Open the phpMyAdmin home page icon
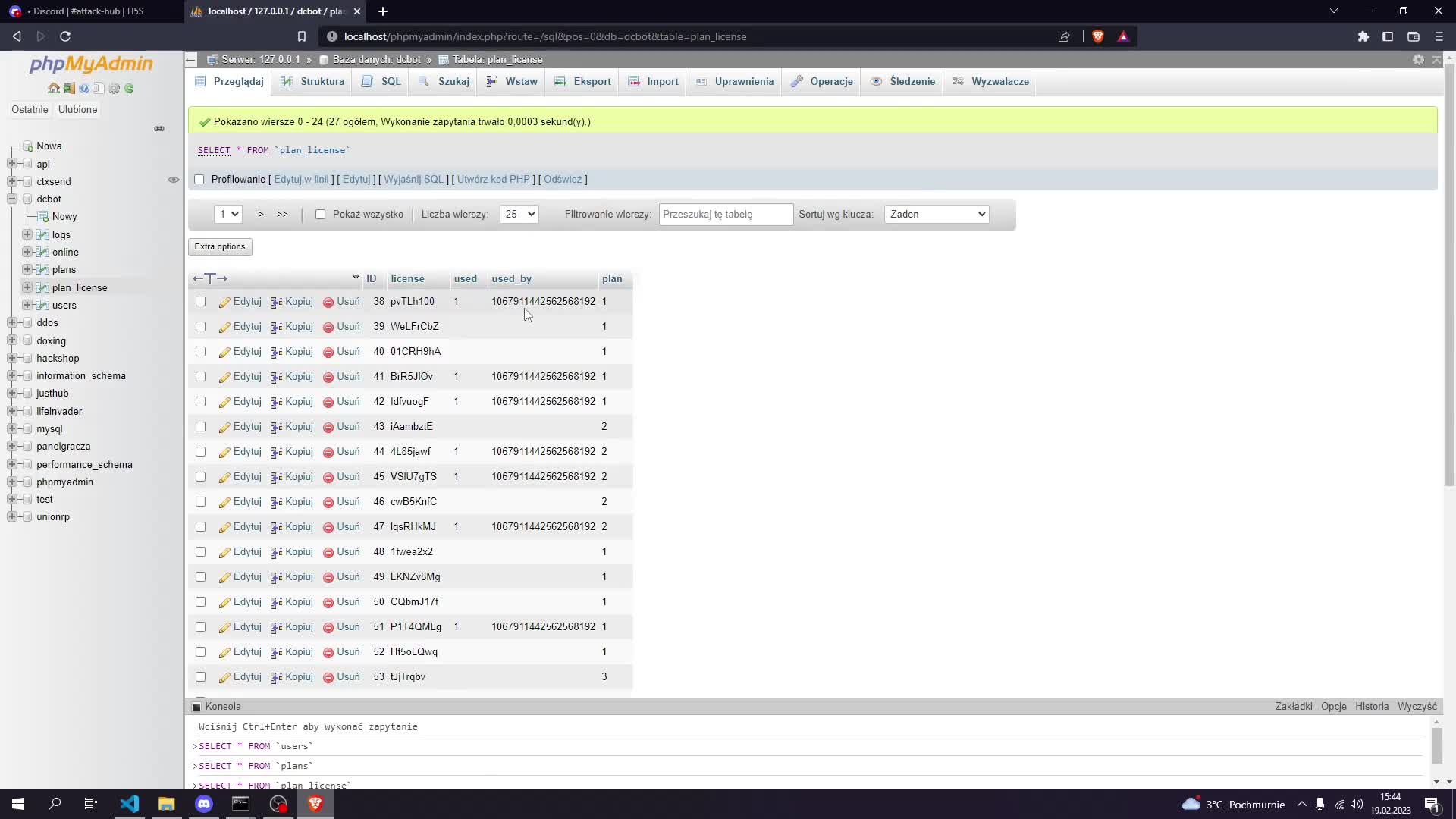Image resolution: width=1456 pixels, height=819 pixels. coord(53,88)
